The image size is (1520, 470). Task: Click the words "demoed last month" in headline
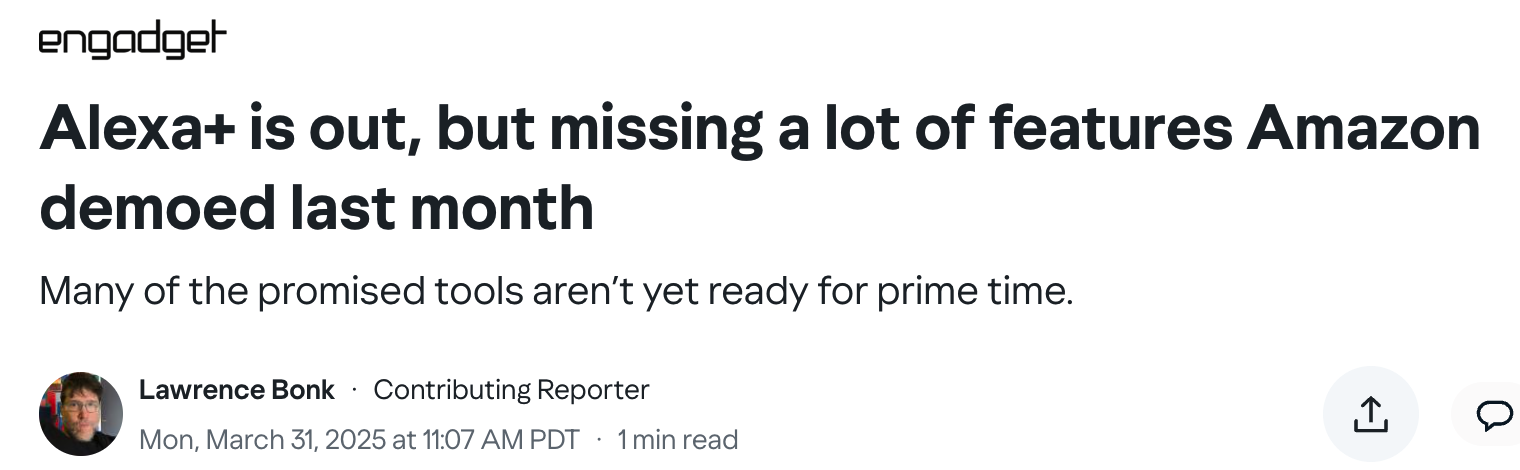[x=316, y=207]
